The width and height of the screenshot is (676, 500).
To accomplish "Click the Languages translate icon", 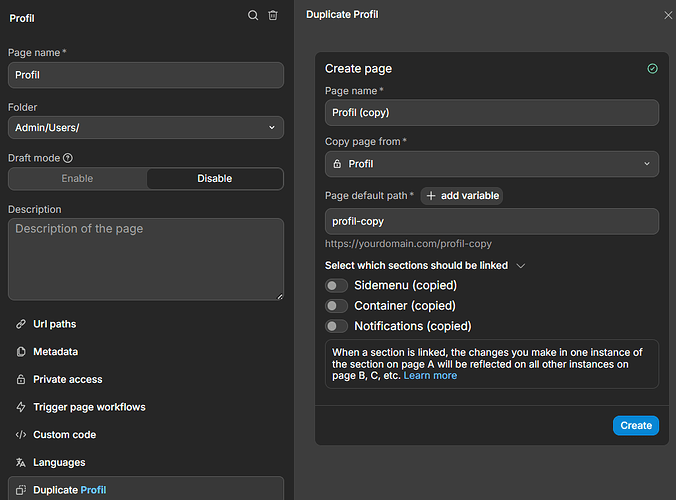I will (x=21, y=462).
